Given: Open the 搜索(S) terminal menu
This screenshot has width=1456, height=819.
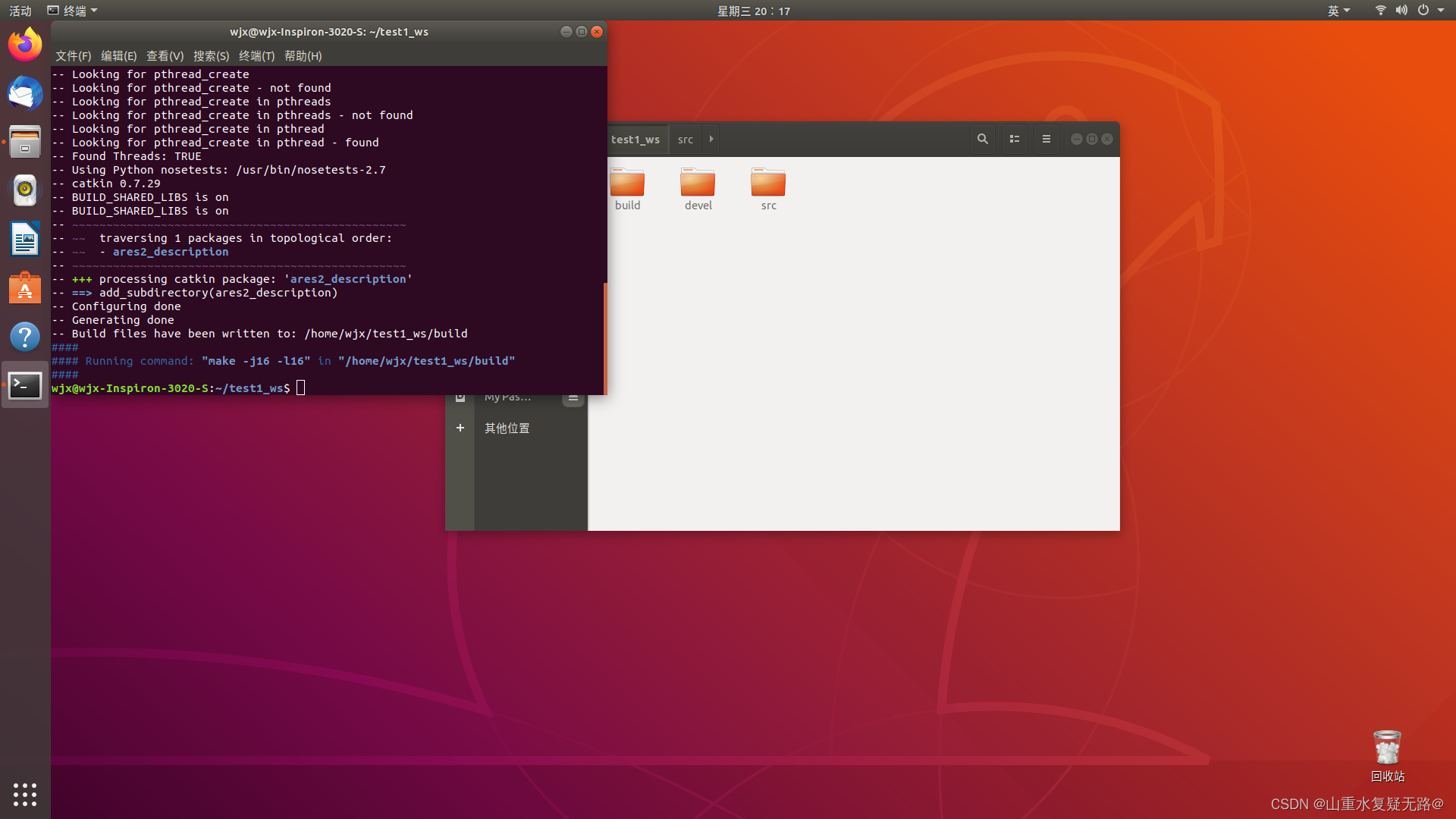Looking at the screenshot, I should click(x=212, y=56).
